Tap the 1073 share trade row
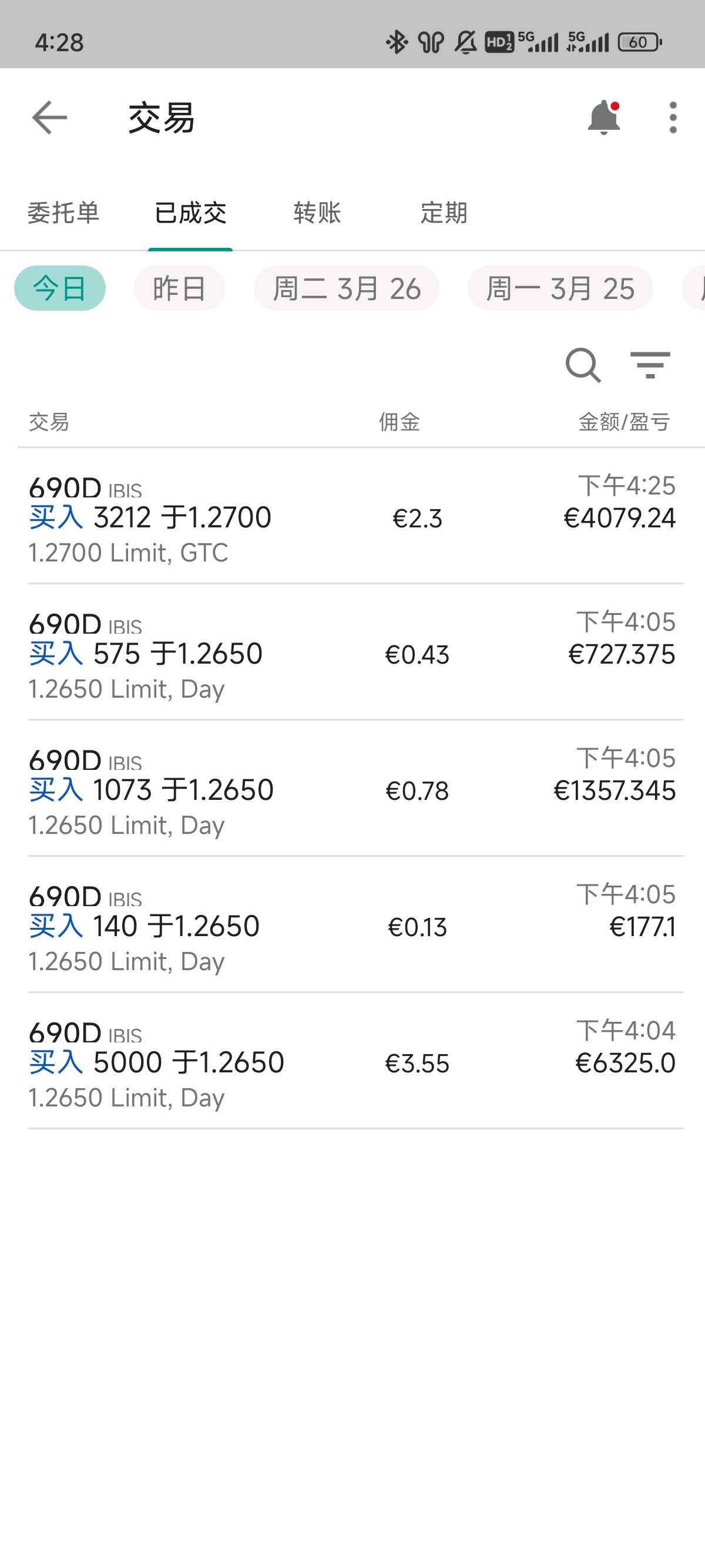Image resolution: width=705 pixels, height=1568 pixels. (x=352, y=790)
